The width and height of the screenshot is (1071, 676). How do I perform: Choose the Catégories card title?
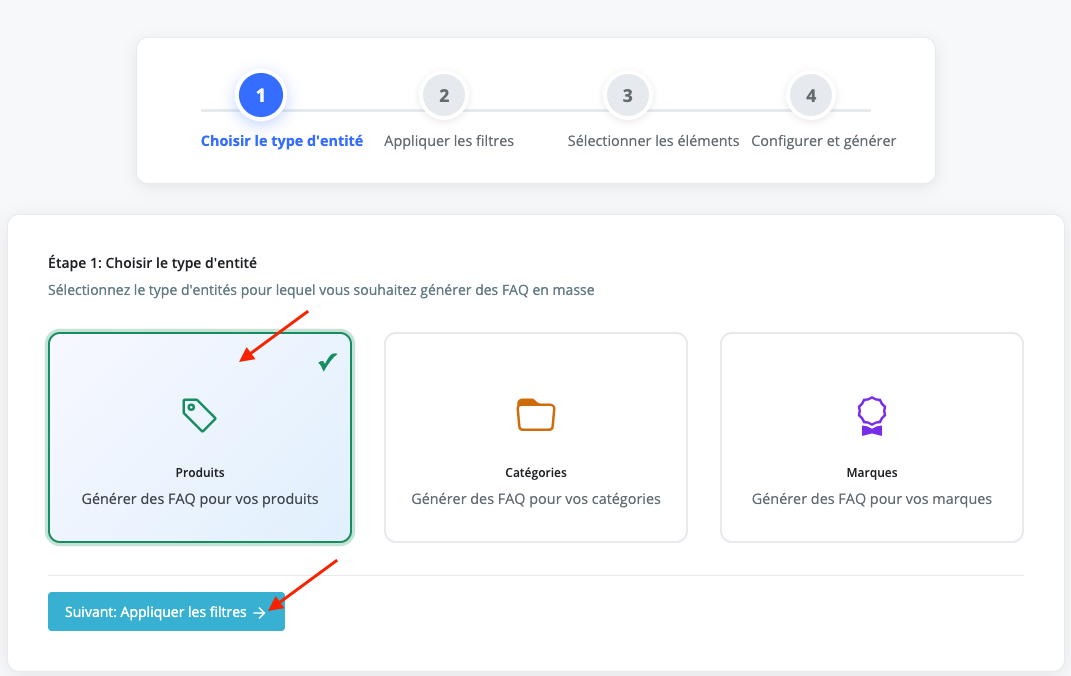click(x=536, y=472)
